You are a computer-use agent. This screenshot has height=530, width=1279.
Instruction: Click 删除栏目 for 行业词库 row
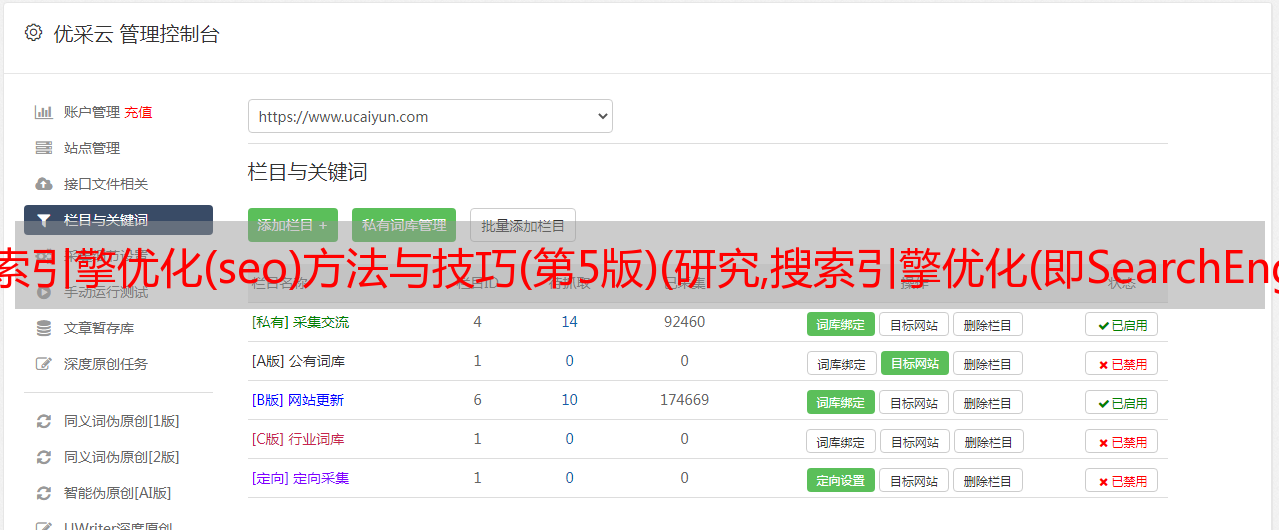tap(988, 441)
